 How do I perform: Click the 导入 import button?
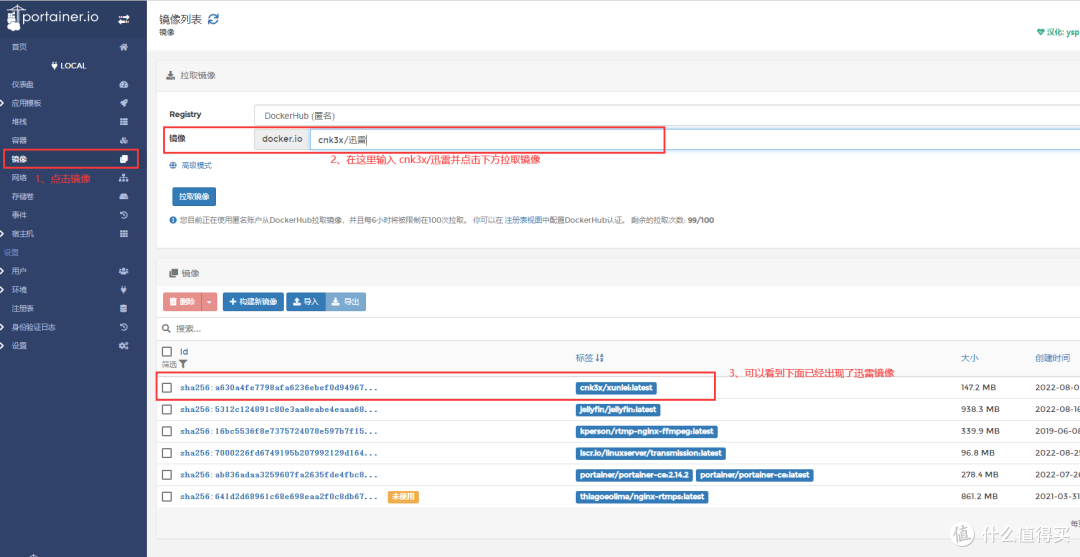pos(306,302)
